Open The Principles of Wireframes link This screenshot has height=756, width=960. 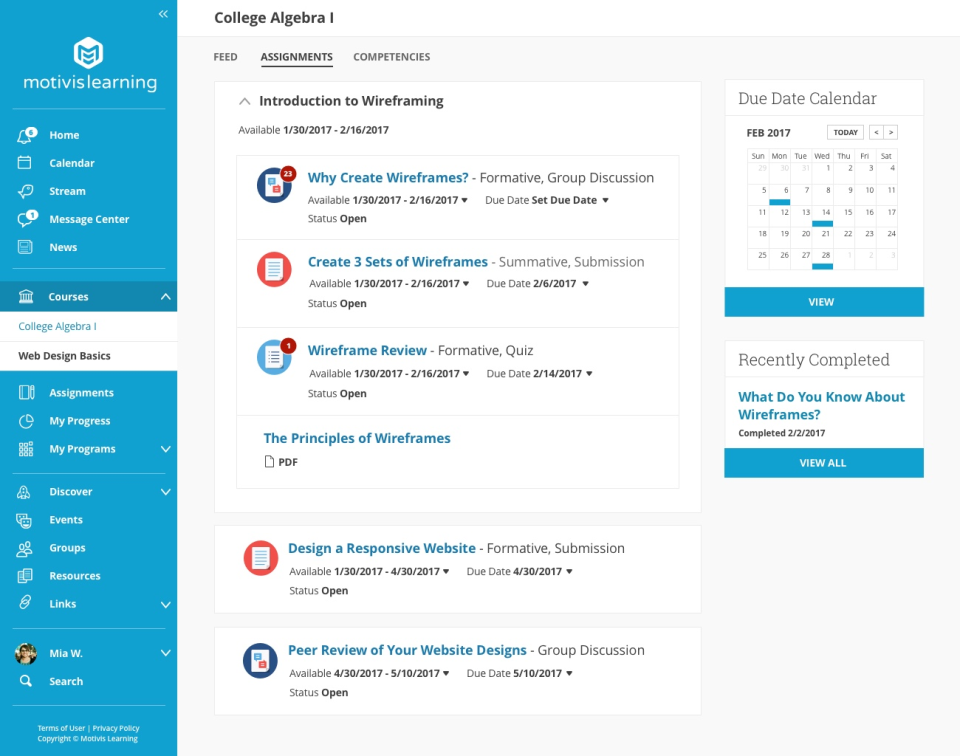(357, 438)
